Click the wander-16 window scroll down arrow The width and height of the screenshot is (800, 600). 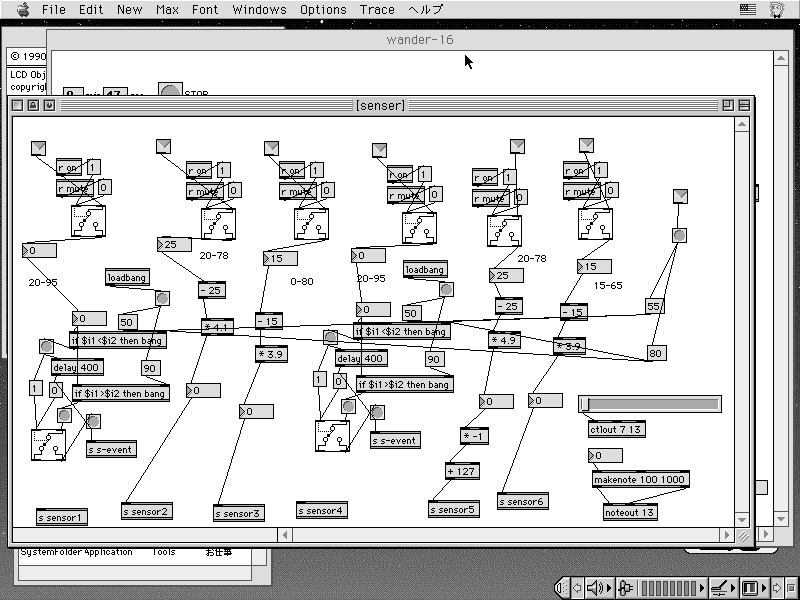tap(781, 518)
